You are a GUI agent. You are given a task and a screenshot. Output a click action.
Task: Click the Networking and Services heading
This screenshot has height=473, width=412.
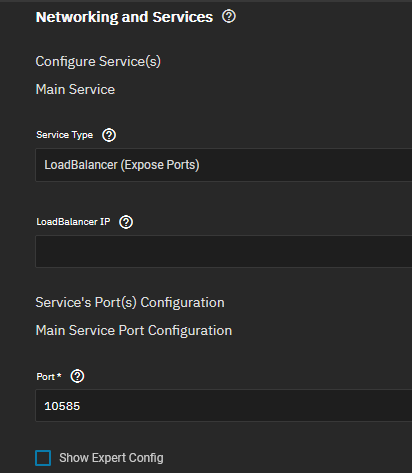click(124, 17)
